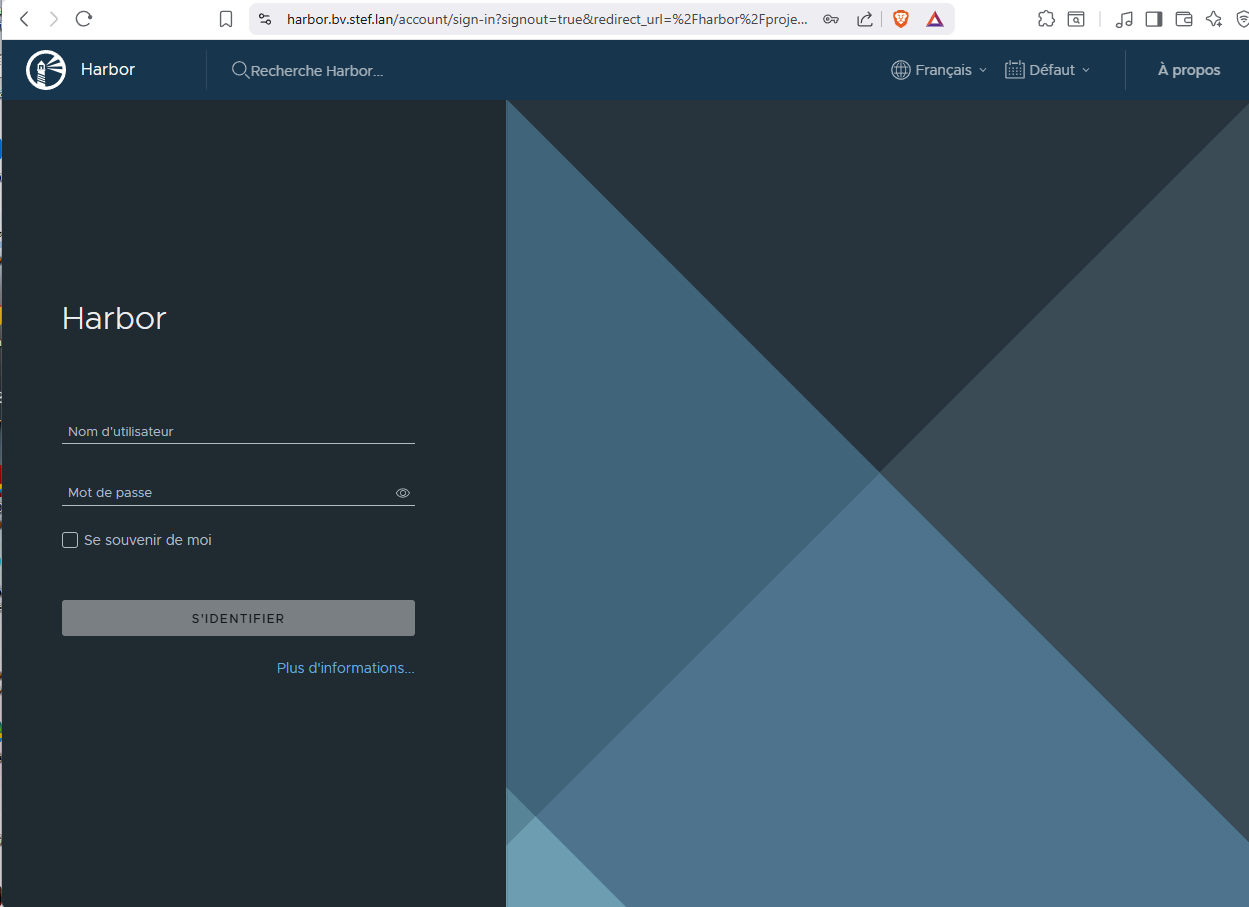Enable the 'Se souvenir de moi' checkbox

tap(70, 540)
